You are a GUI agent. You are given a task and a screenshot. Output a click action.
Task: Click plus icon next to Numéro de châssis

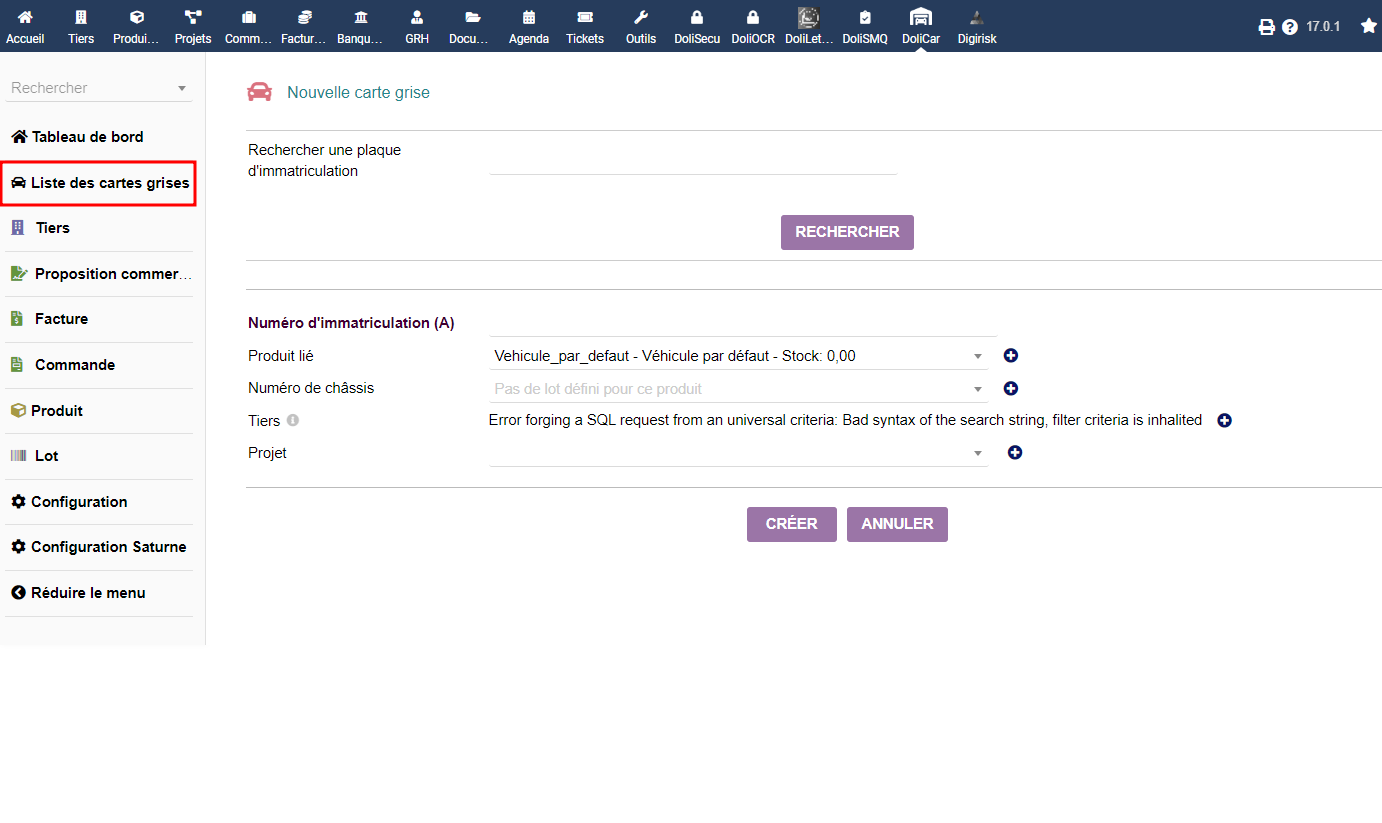[1010, 389]
